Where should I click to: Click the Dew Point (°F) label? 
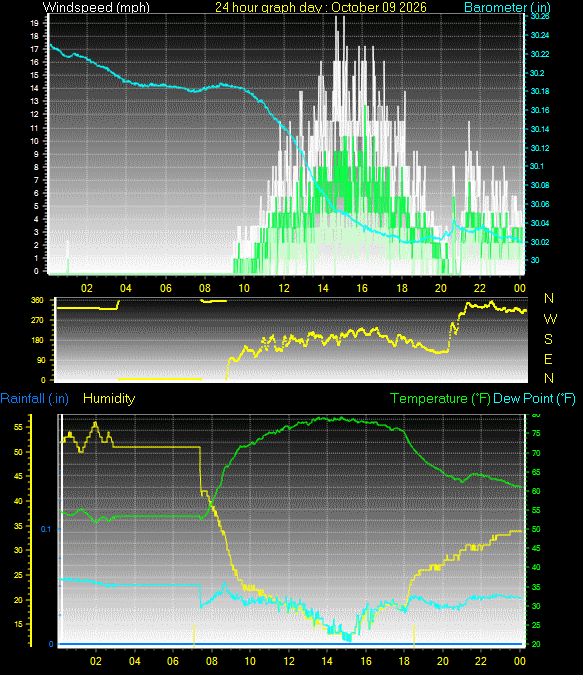tap(534, 399)
